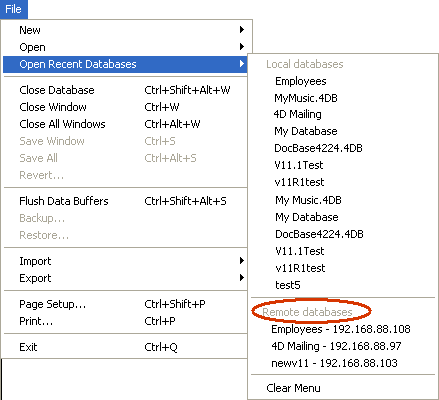
Task: Expand the Open submenu arrow
Action: tap(242, 47)
